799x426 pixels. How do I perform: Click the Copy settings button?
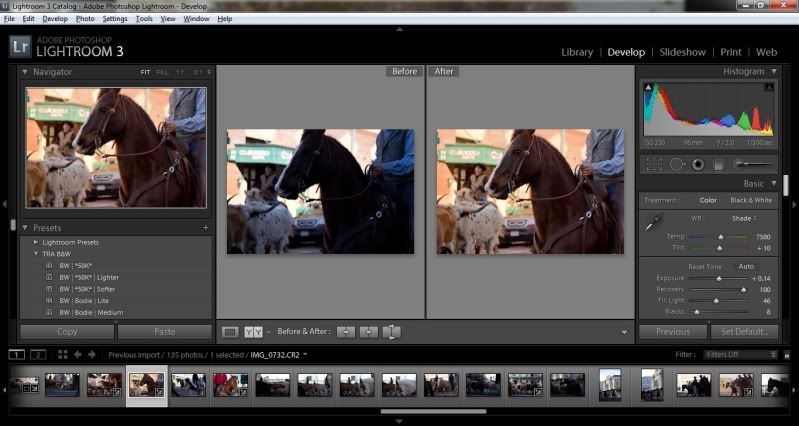(67, 331)
